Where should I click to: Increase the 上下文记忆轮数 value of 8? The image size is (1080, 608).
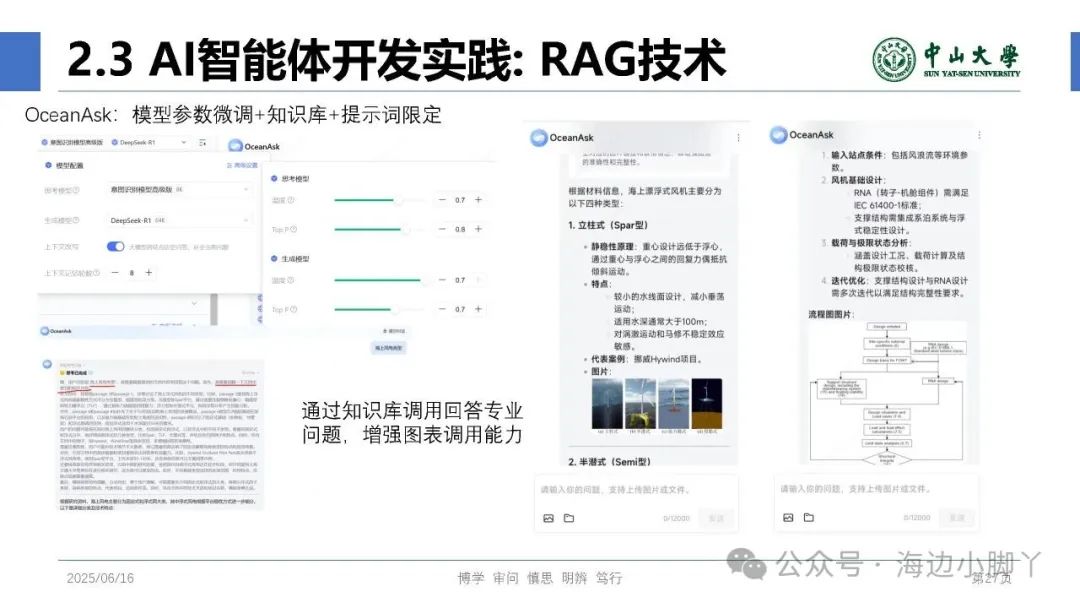pos(148,273)
